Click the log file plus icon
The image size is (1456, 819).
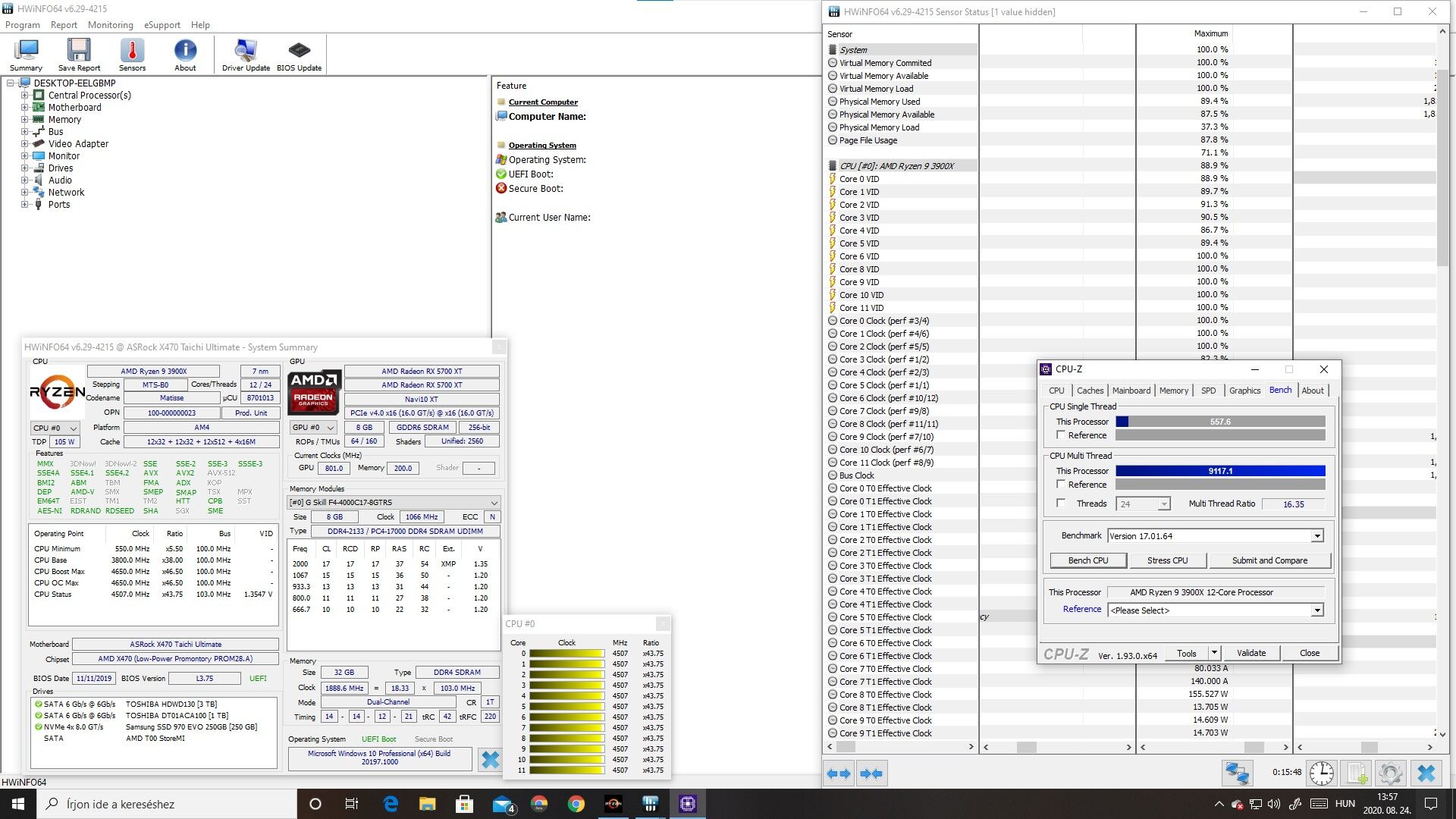click(x=1355, y=773)
